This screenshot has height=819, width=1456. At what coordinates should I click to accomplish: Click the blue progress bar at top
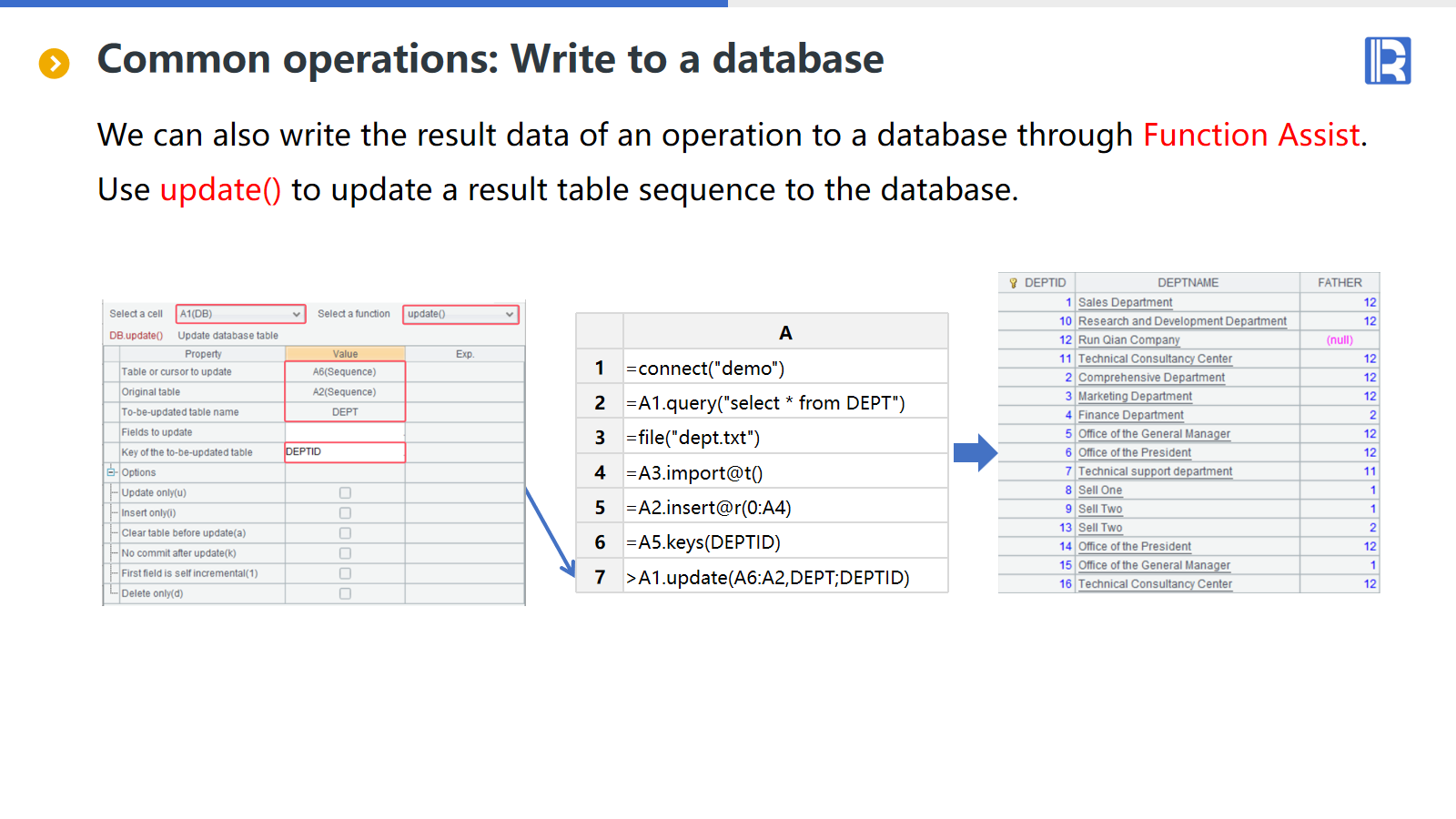[364, 4]
